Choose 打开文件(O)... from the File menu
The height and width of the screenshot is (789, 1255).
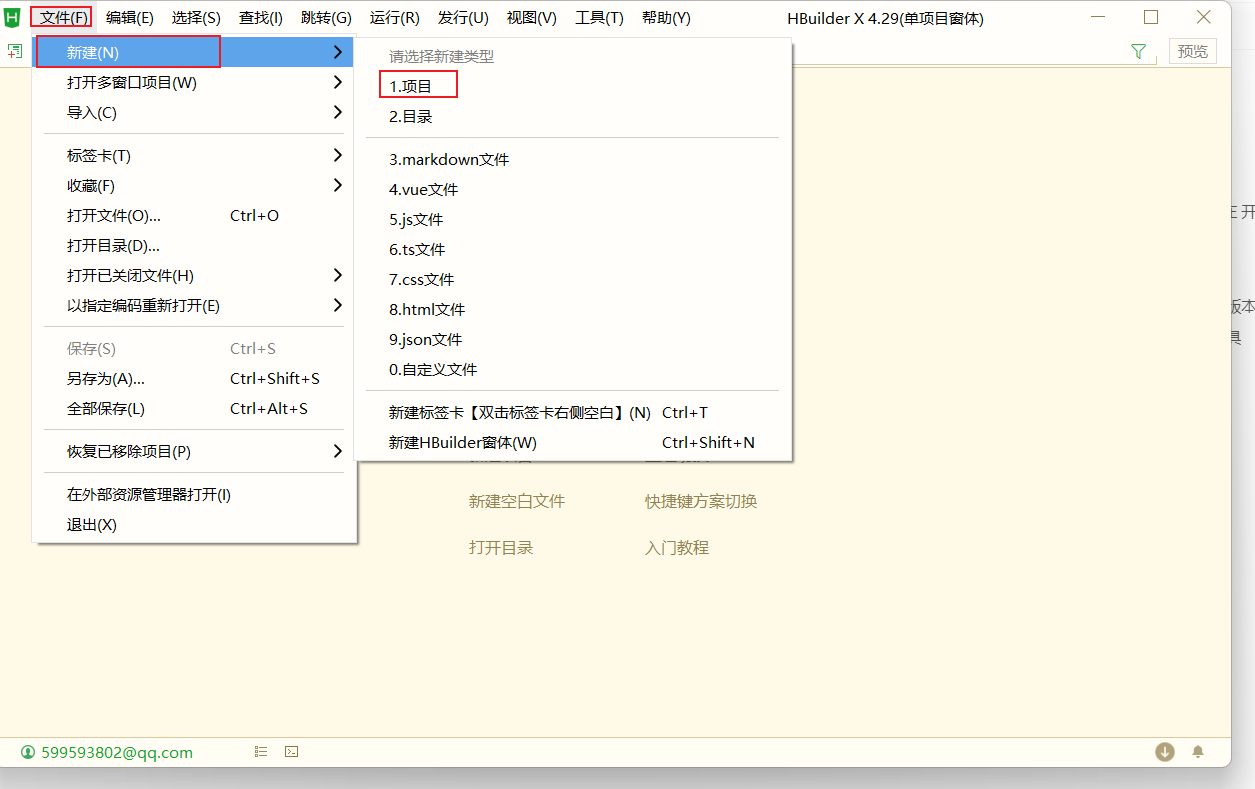[x=195, y=215]
